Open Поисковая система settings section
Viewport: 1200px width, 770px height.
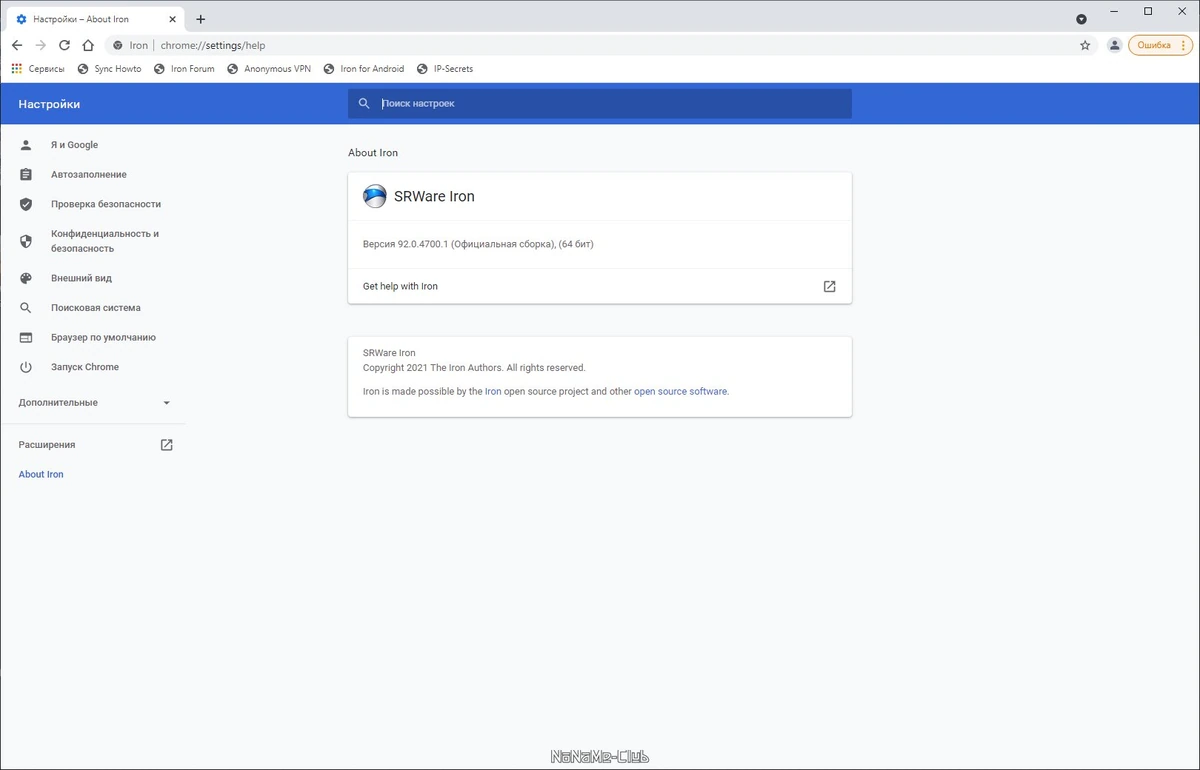coord(95,308)
